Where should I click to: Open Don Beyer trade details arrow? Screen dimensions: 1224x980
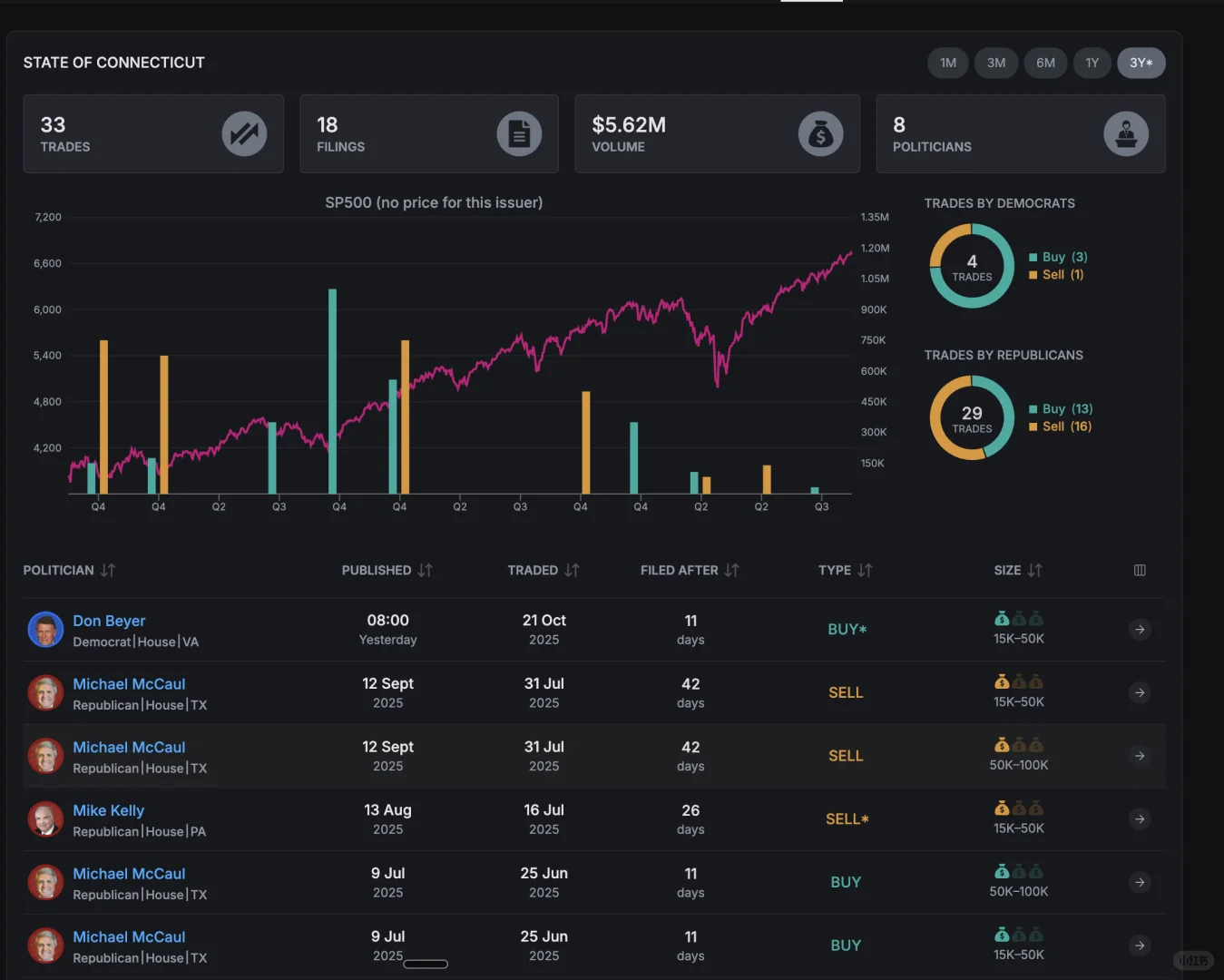(x=1140, y=630)
